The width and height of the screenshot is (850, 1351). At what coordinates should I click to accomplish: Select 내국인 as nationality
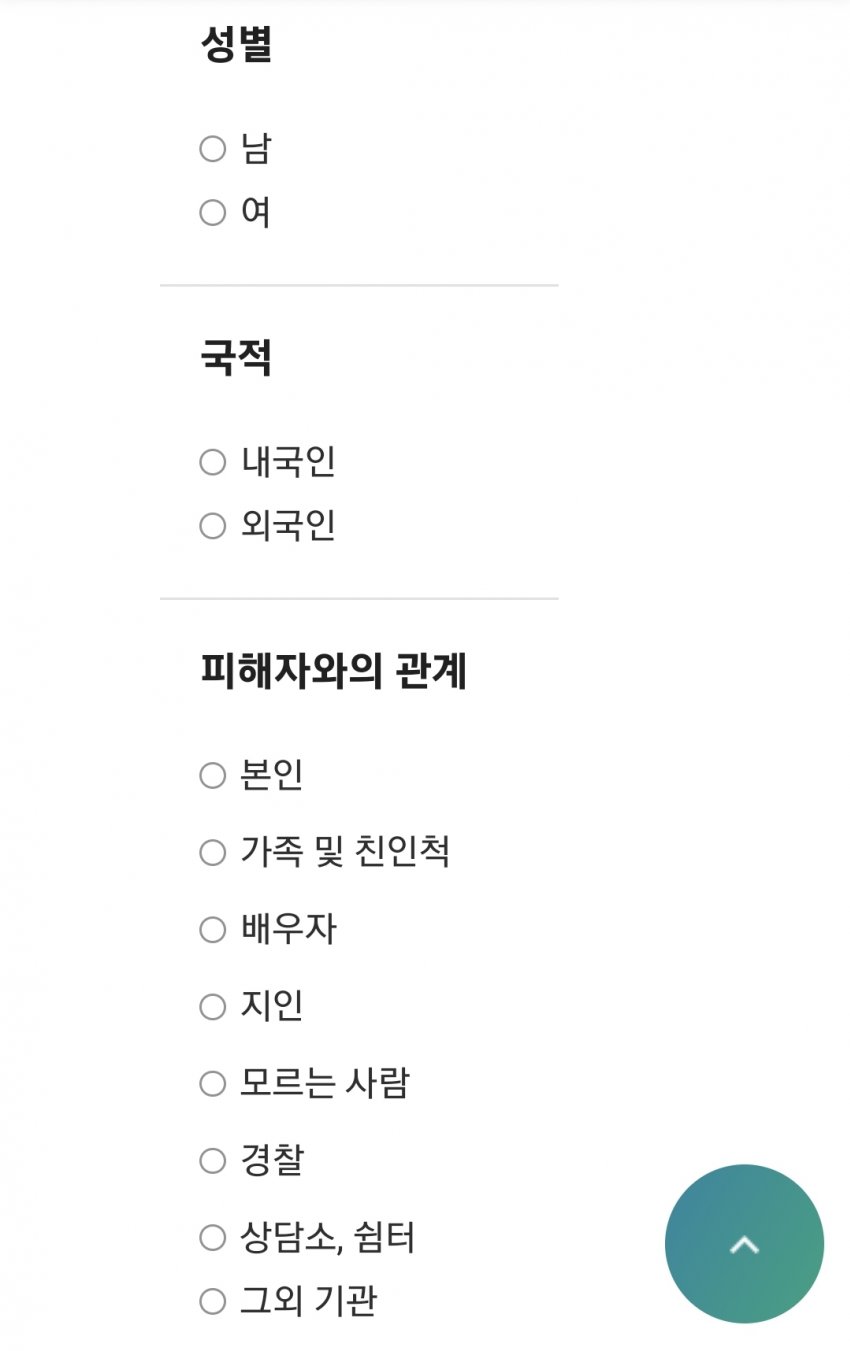[213, 462]
